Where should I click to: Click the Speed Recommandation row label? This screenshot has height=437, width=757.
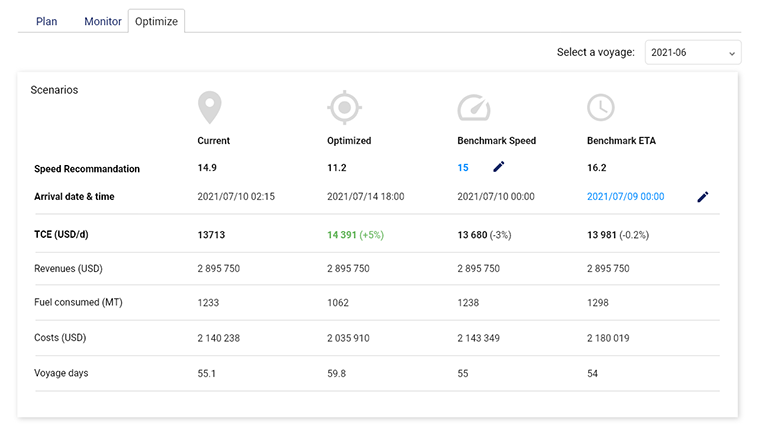(x=87, y=169)
